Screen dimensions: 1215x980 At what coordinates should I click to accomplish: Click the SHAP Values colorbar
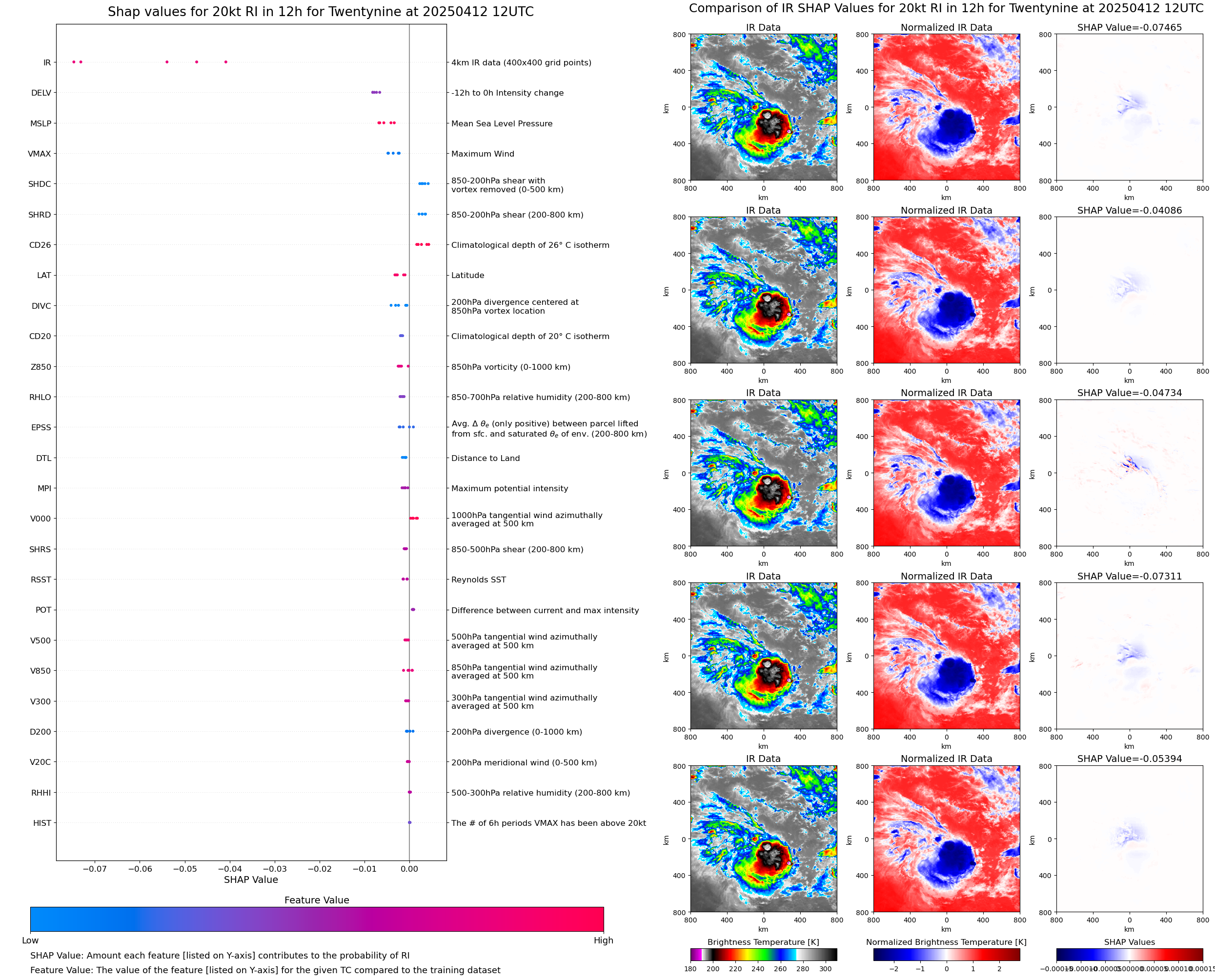[x=1129, y=955]
